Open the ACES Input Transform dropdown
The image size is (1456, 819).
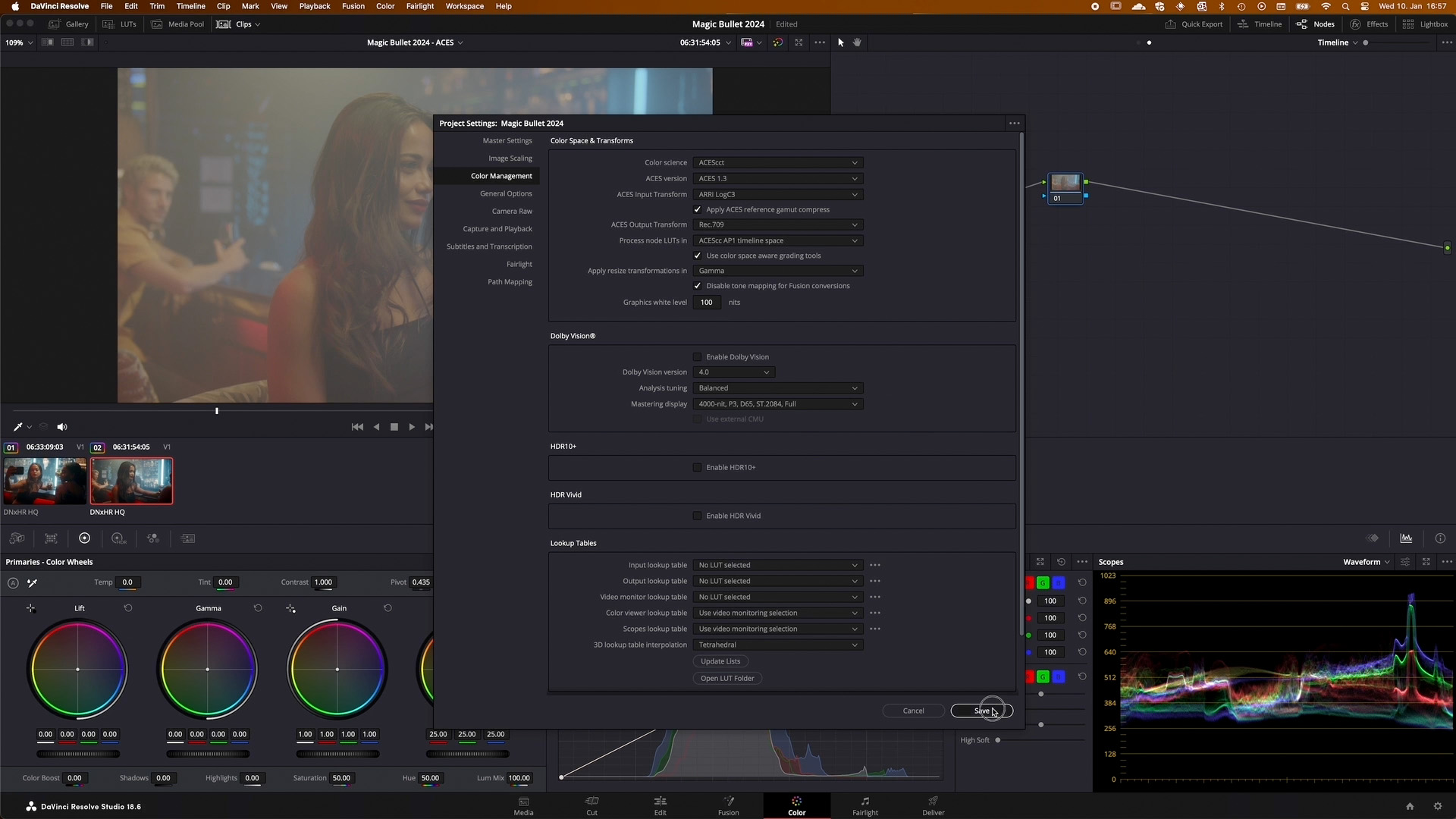point(778,194)
